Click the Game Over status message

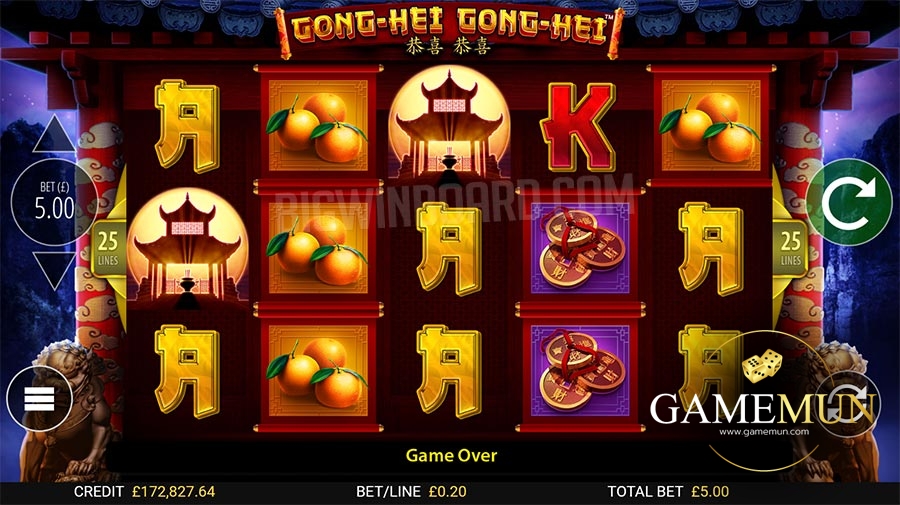pos(451,456)
